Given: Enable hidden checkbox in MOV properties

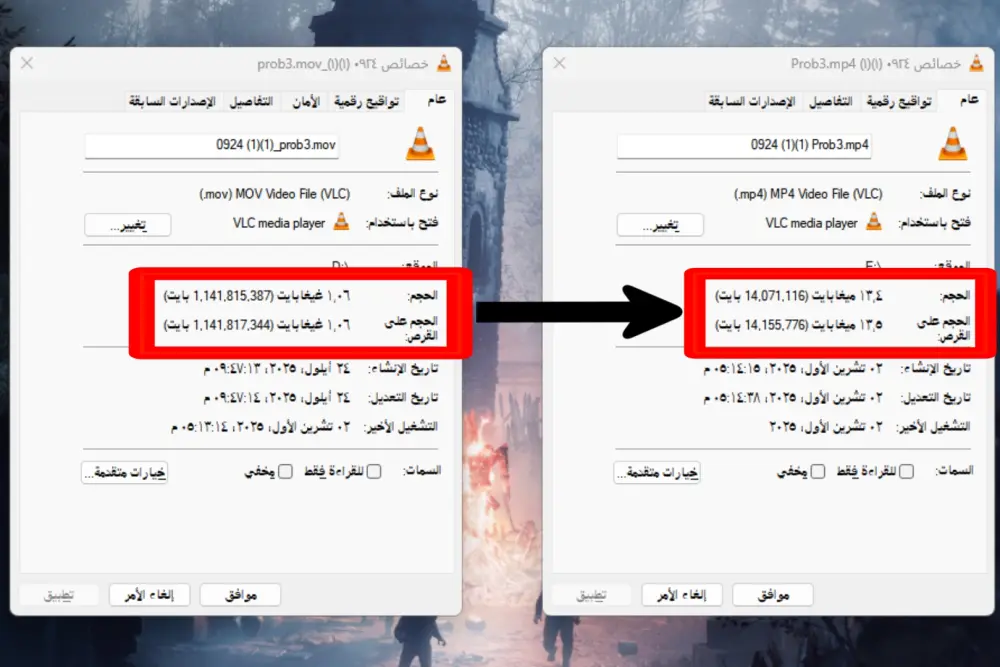Looking at the screenshot, I should 285,471.
